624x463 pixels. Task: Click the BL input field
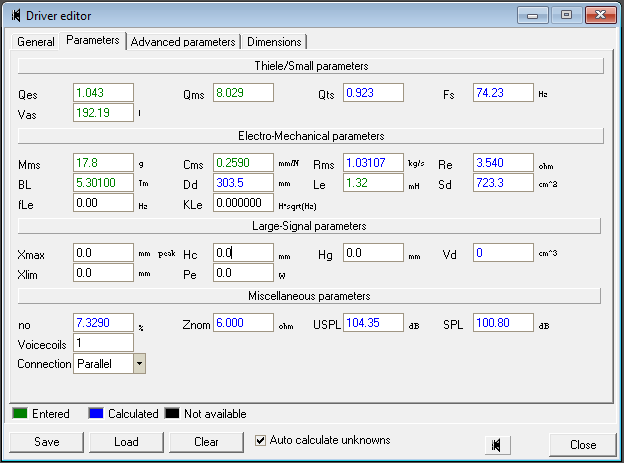click(x=103, y=183)
